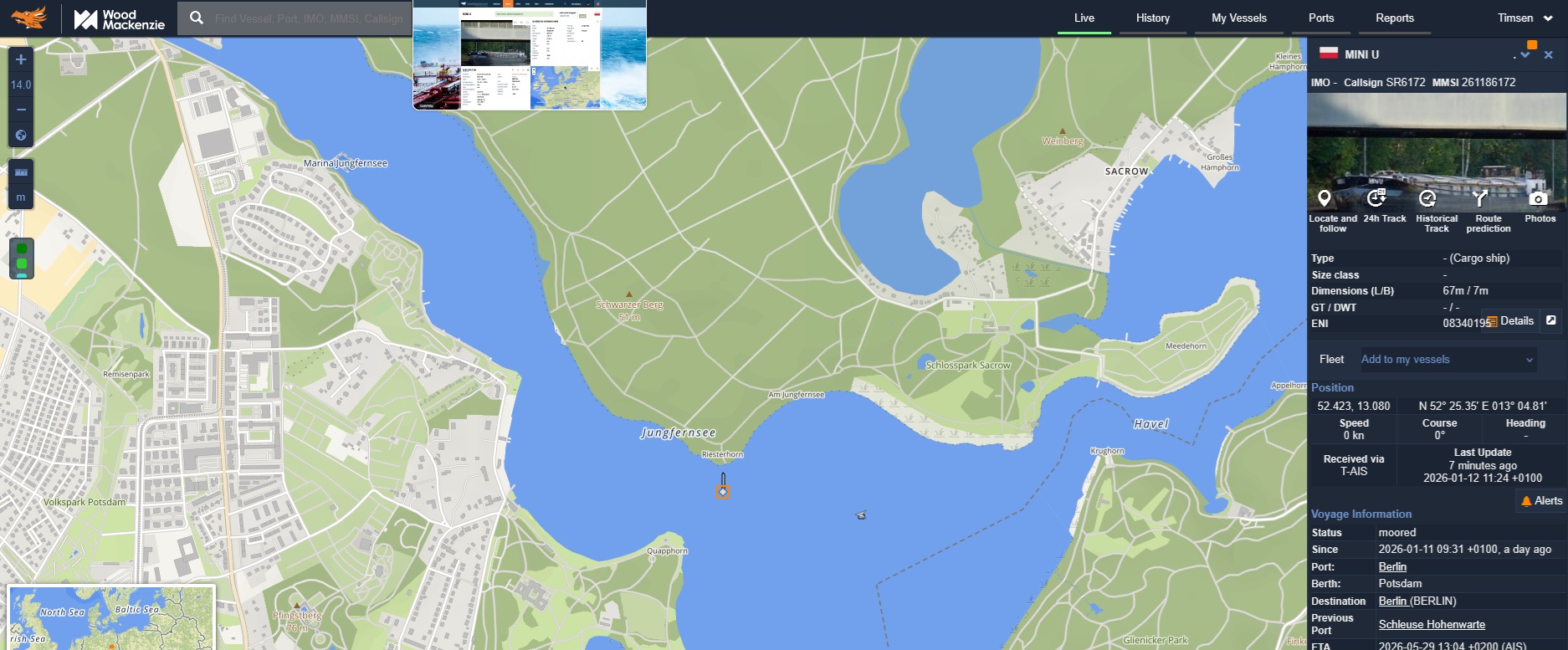
Task: Open the preview thumbnail at top
Action: click(x=530, y=55)
